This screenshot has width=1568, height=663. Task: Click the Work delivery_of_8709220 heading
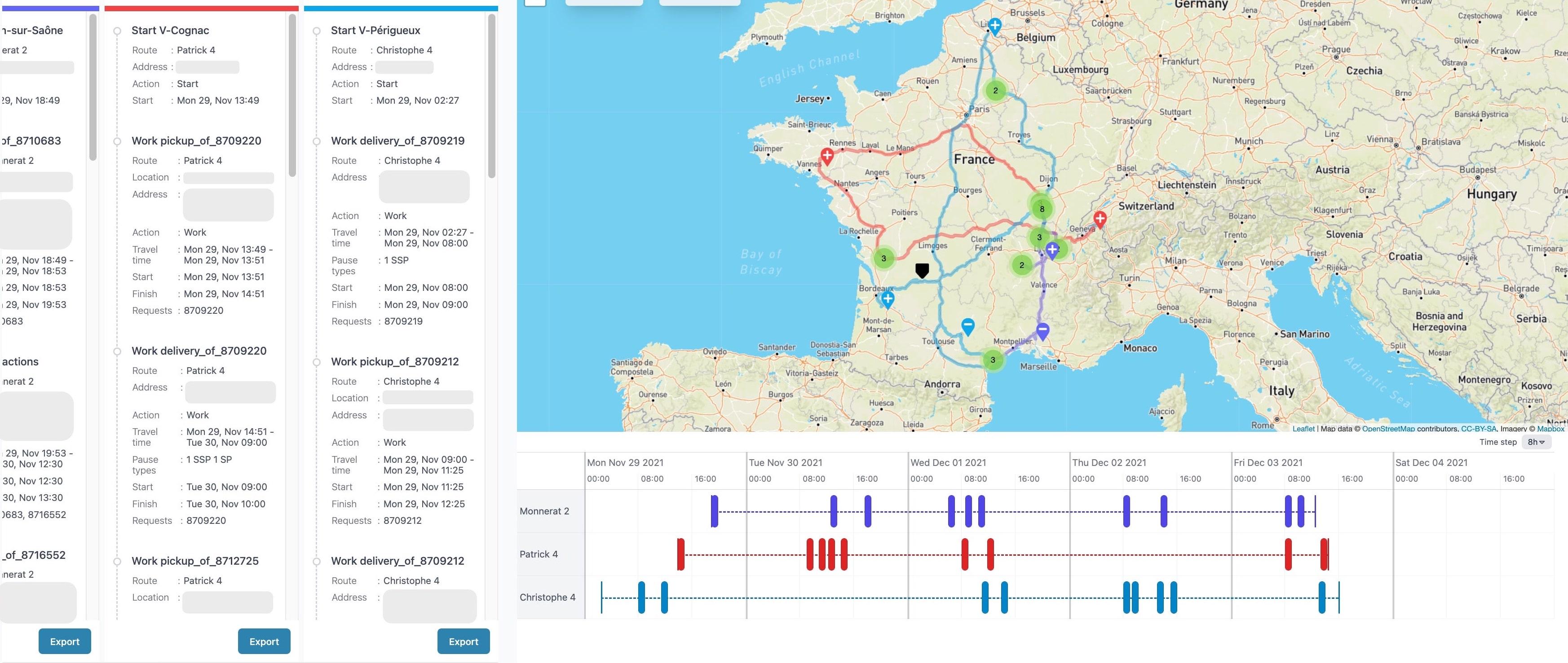pyautogui.click(x=199, y=351)
